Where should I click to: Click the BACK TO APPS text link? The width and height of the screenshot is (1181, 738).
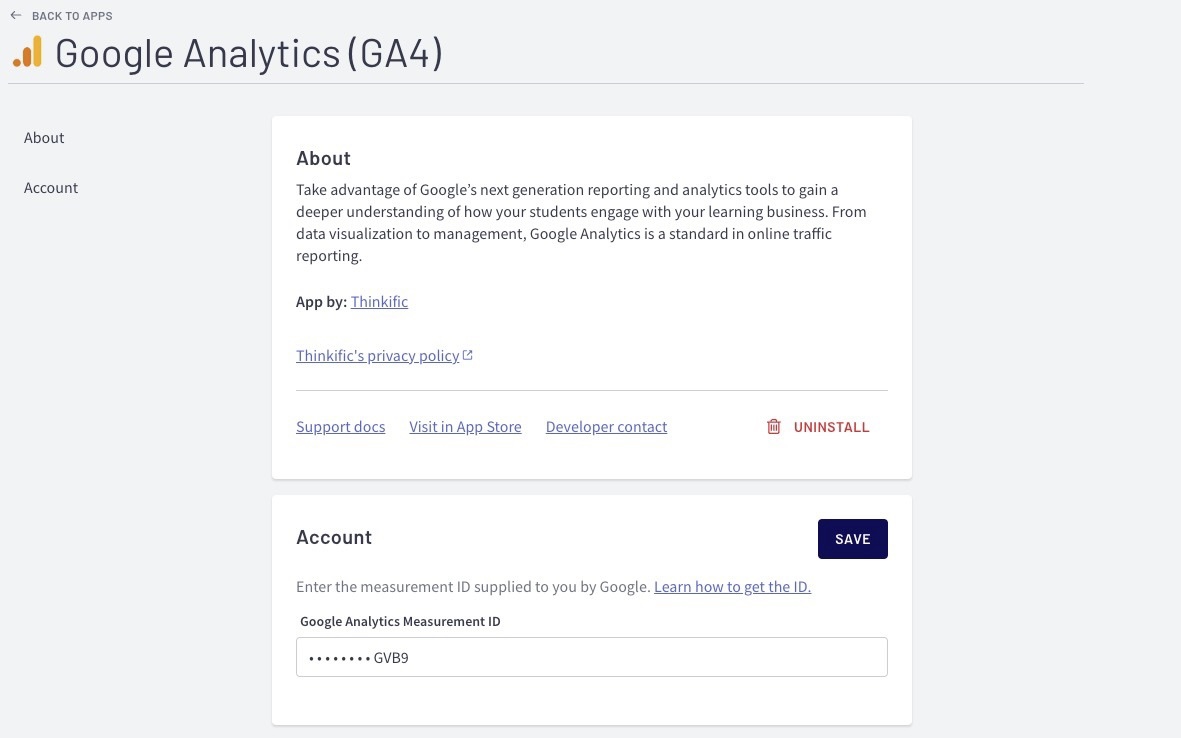[72, 16]
